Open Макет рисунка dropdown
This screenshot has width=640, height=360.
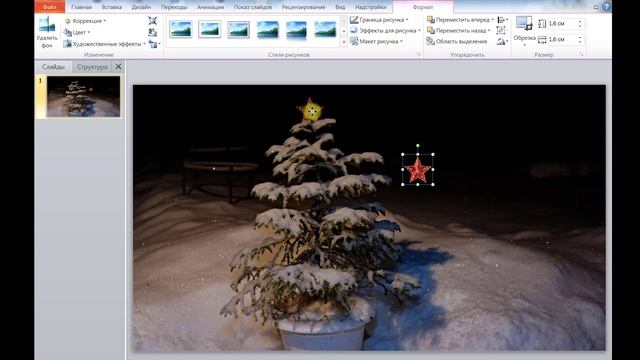(x=376, y=41)
